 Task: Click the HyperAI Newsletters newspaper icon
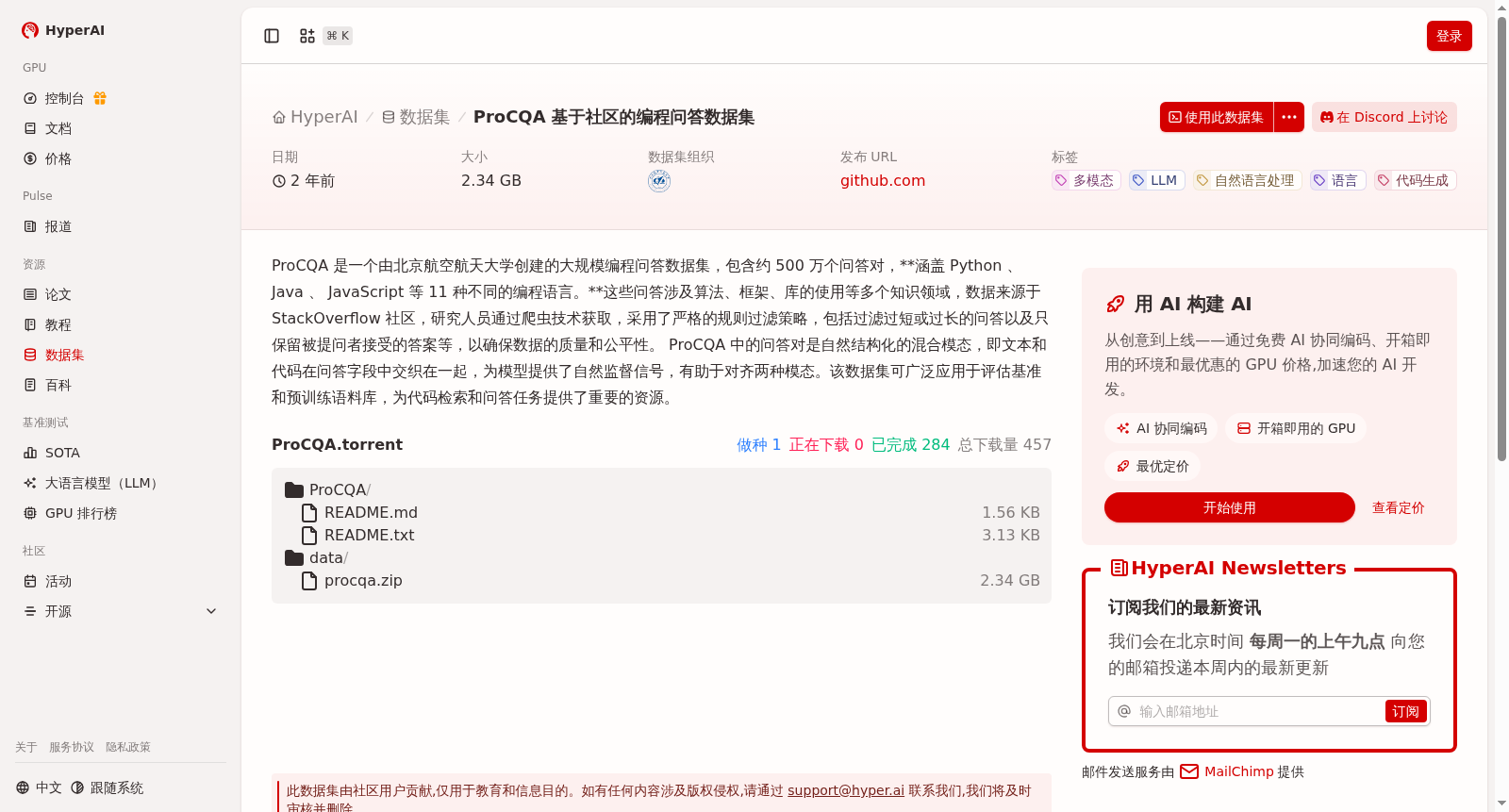pos(1119,568)
